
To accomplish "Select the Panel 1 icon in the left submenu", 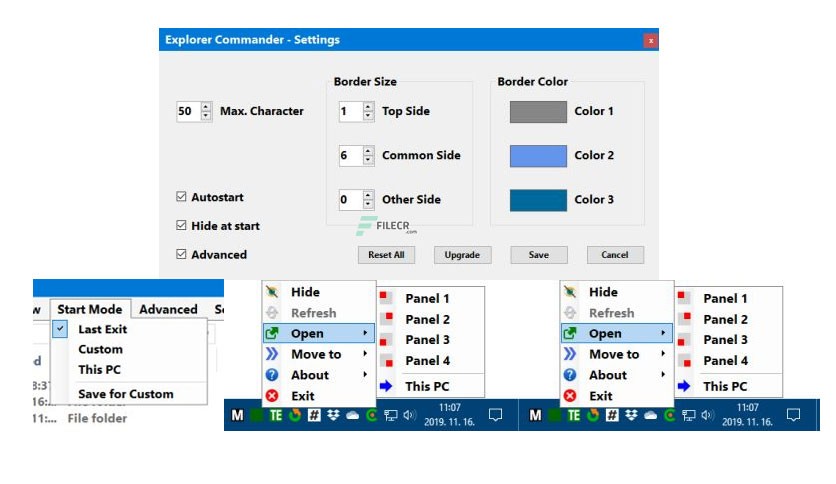I will 386,297.
